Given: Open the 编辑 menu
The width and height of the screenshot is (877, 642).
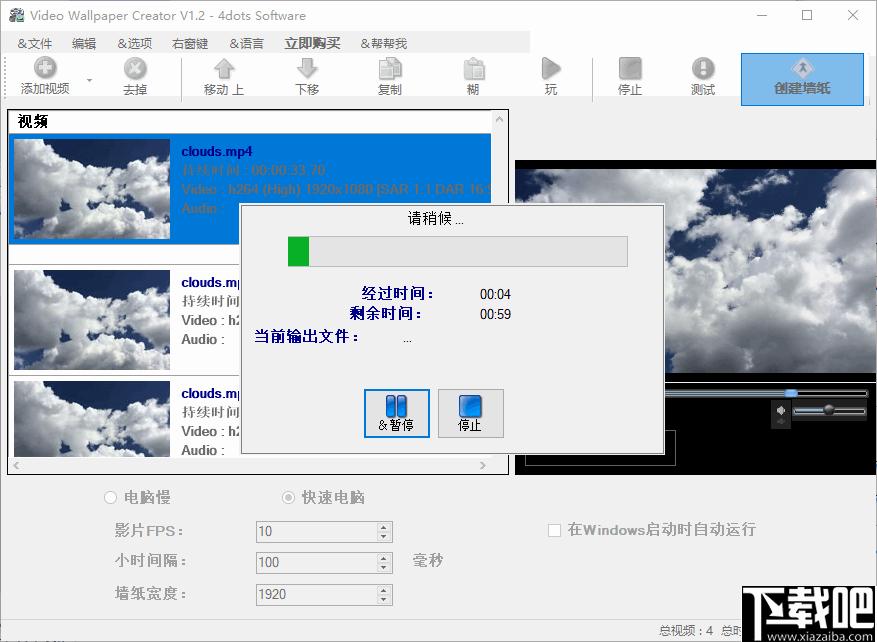Looking at the screenshot, I should [84, 44].
